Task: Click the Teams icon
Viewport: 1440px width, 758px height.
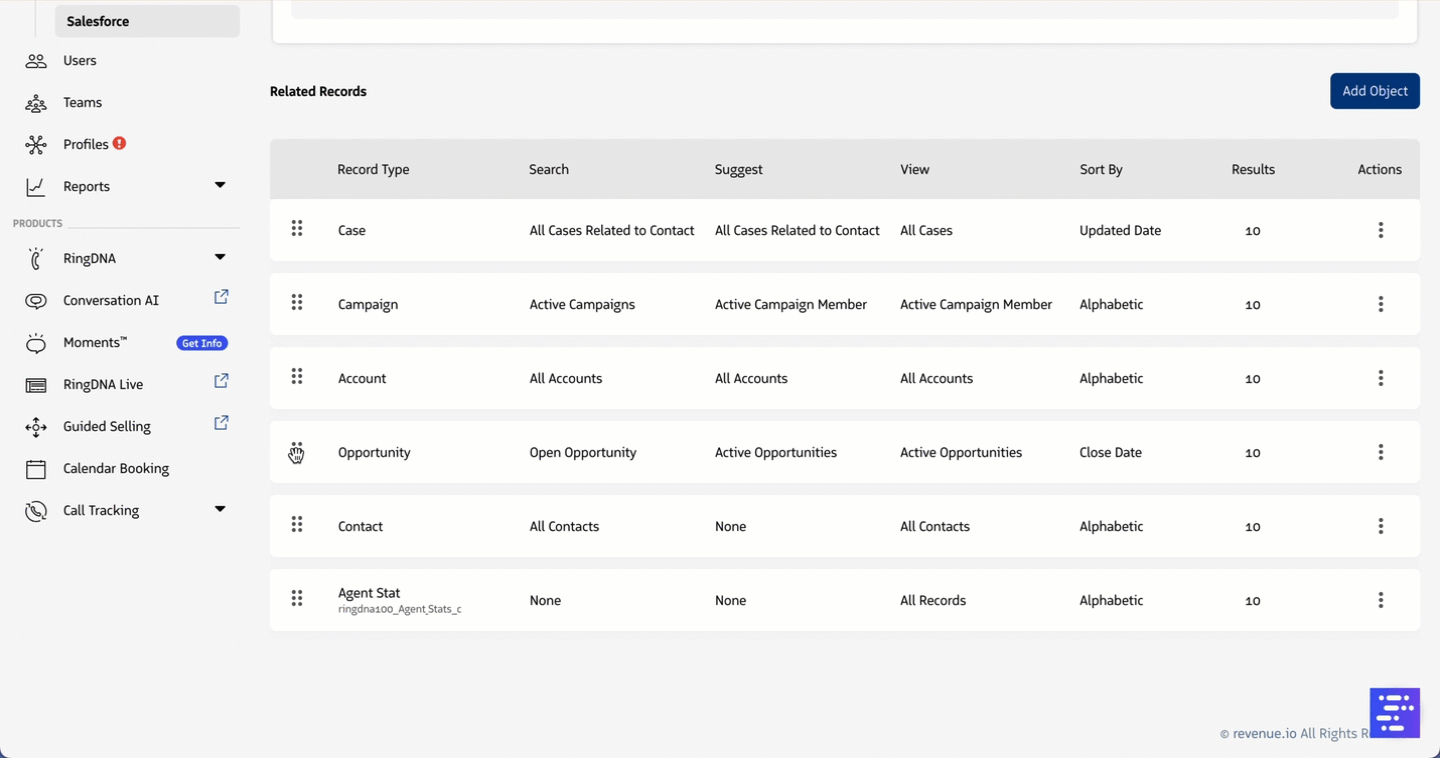Action: point(36,103)
